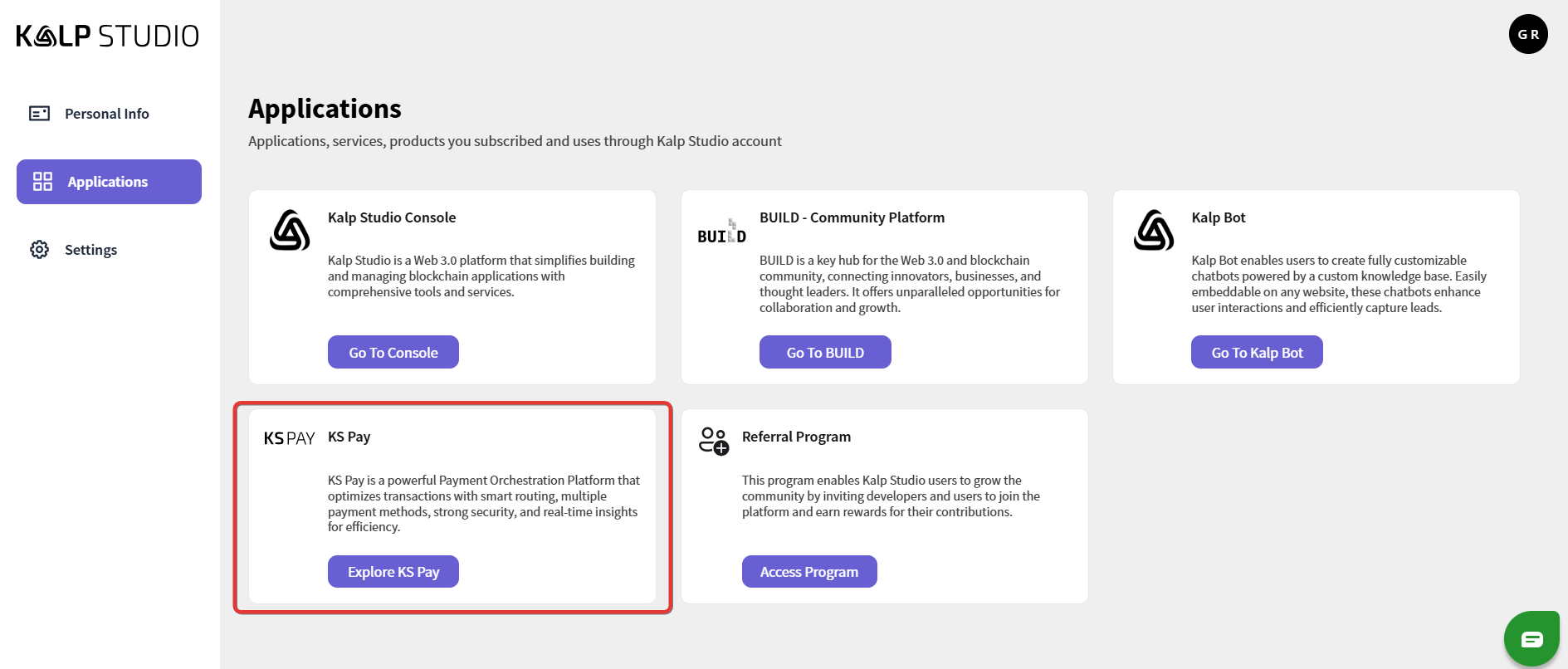Click the Kalp Bot logo icon
Image resolution: width=1568 pixels, height=669 pixels.
pos(1153,230)
